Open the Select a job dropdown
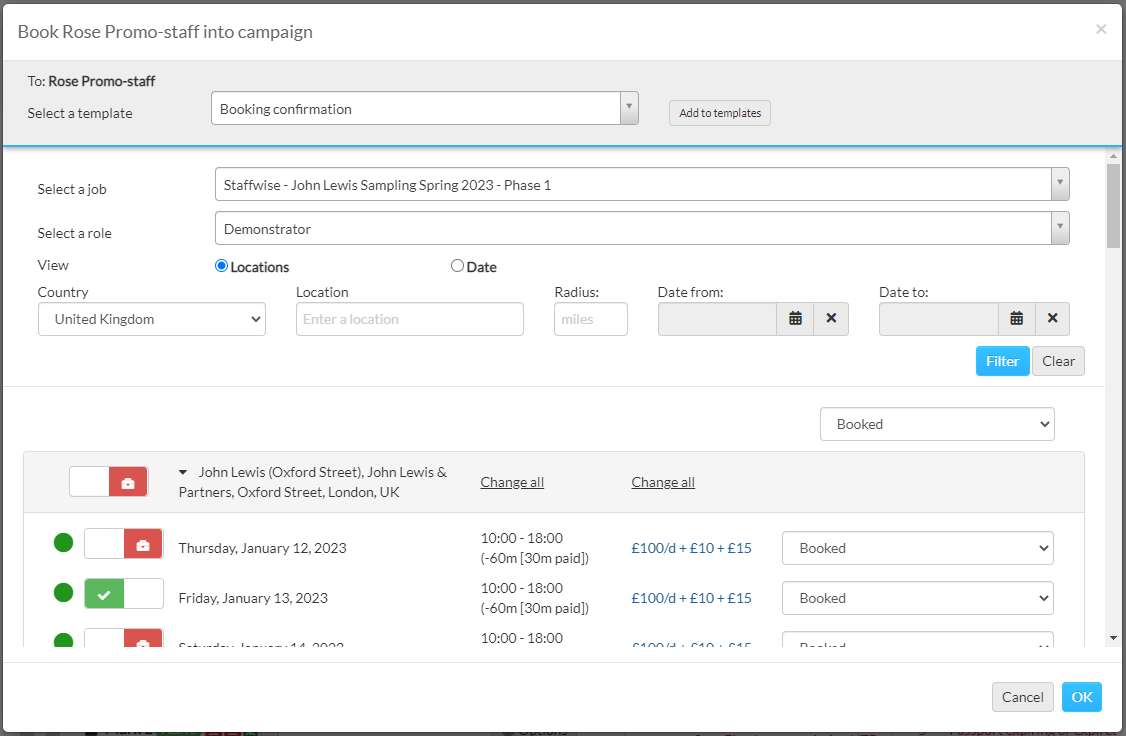 642,185
